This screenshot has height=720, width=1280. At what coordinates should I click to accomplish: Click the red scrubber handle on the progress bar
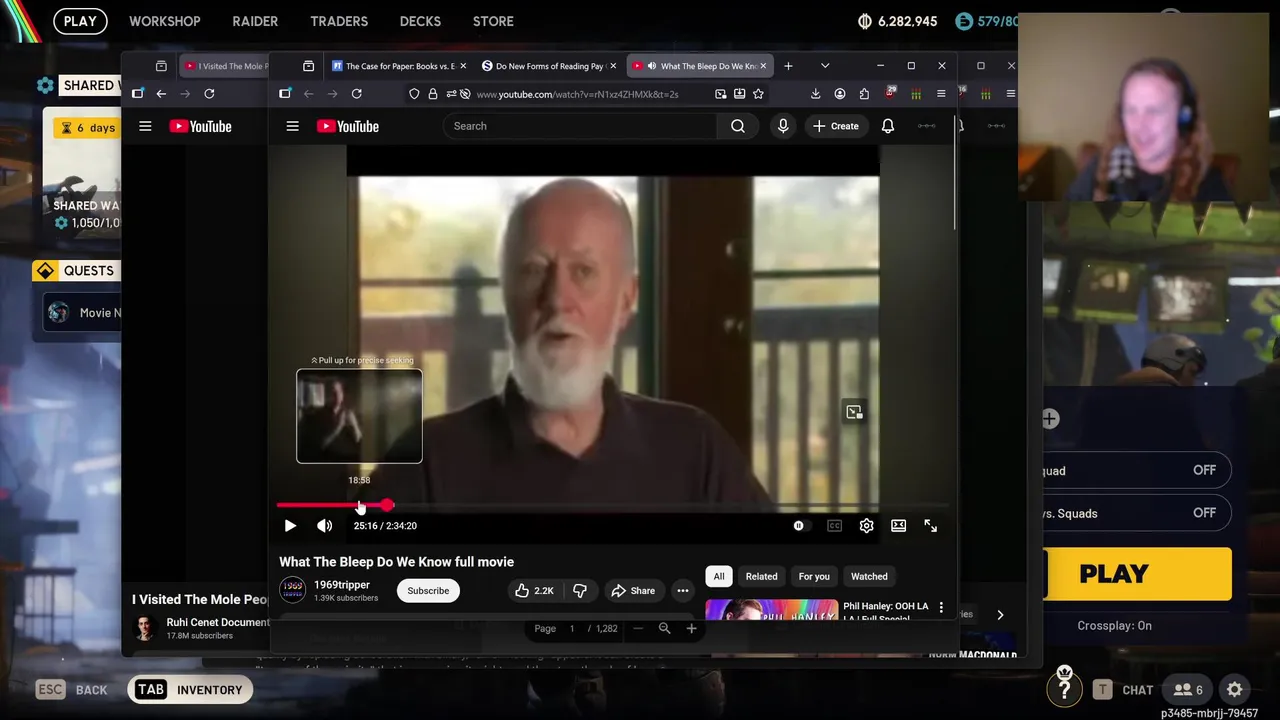pyautogui.click(x=387, y=505)
